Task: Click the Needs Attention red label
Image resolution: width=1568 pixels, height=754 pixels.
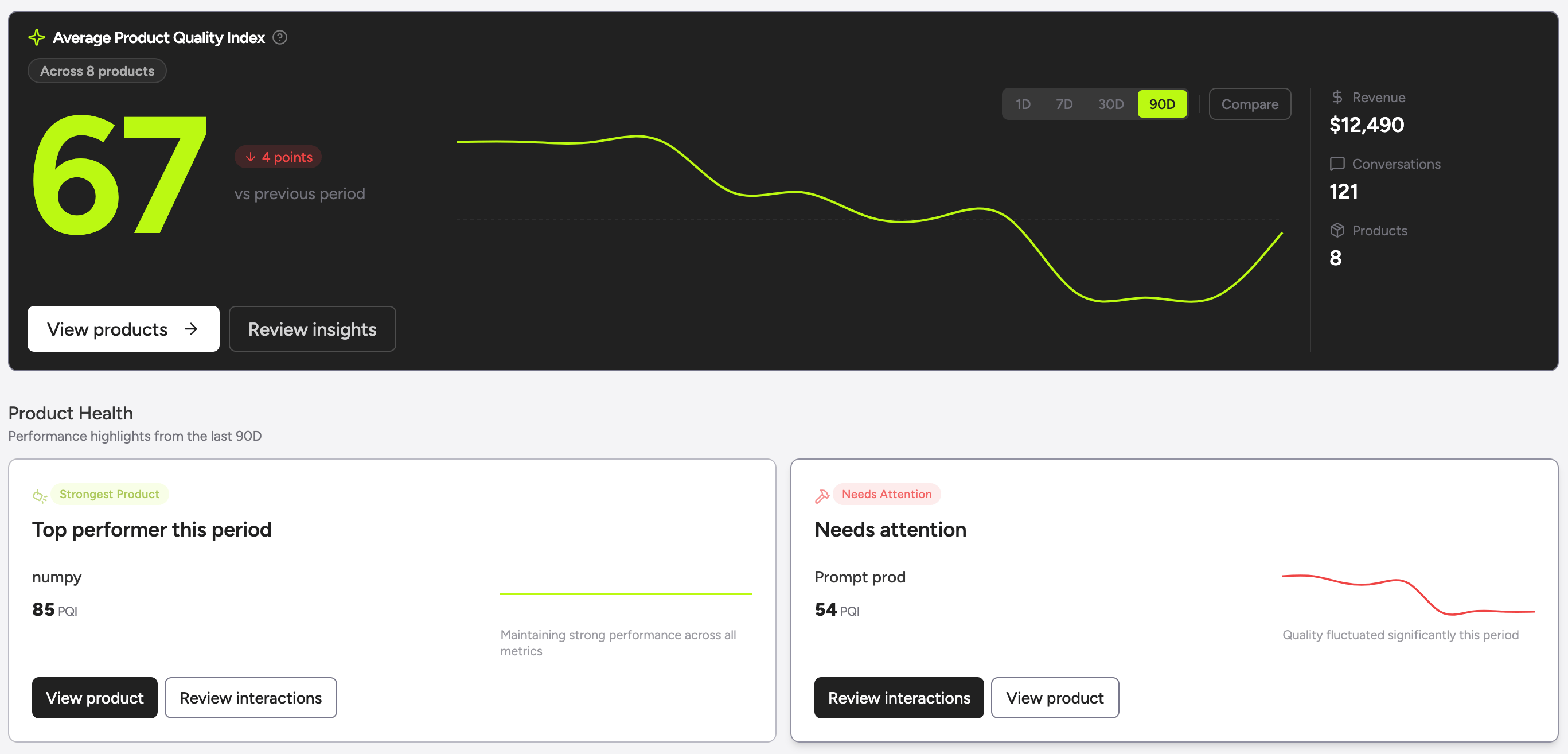Action: 886,494
